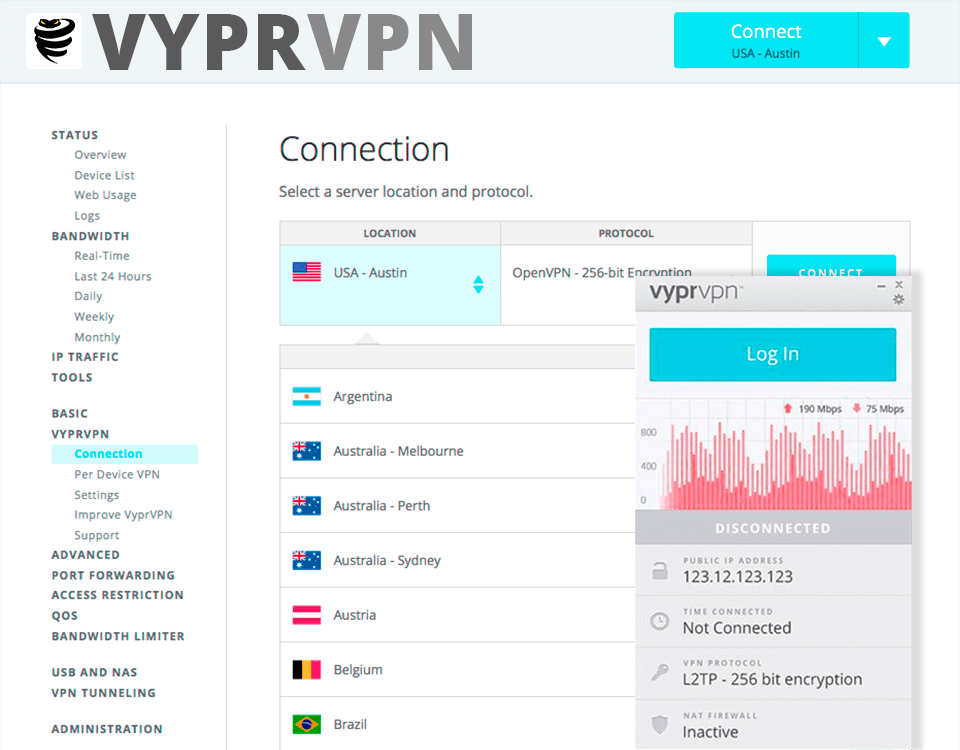Click the Brazil flag icon
The width and height of the screenshot is (960, 750).
point(306,724)
